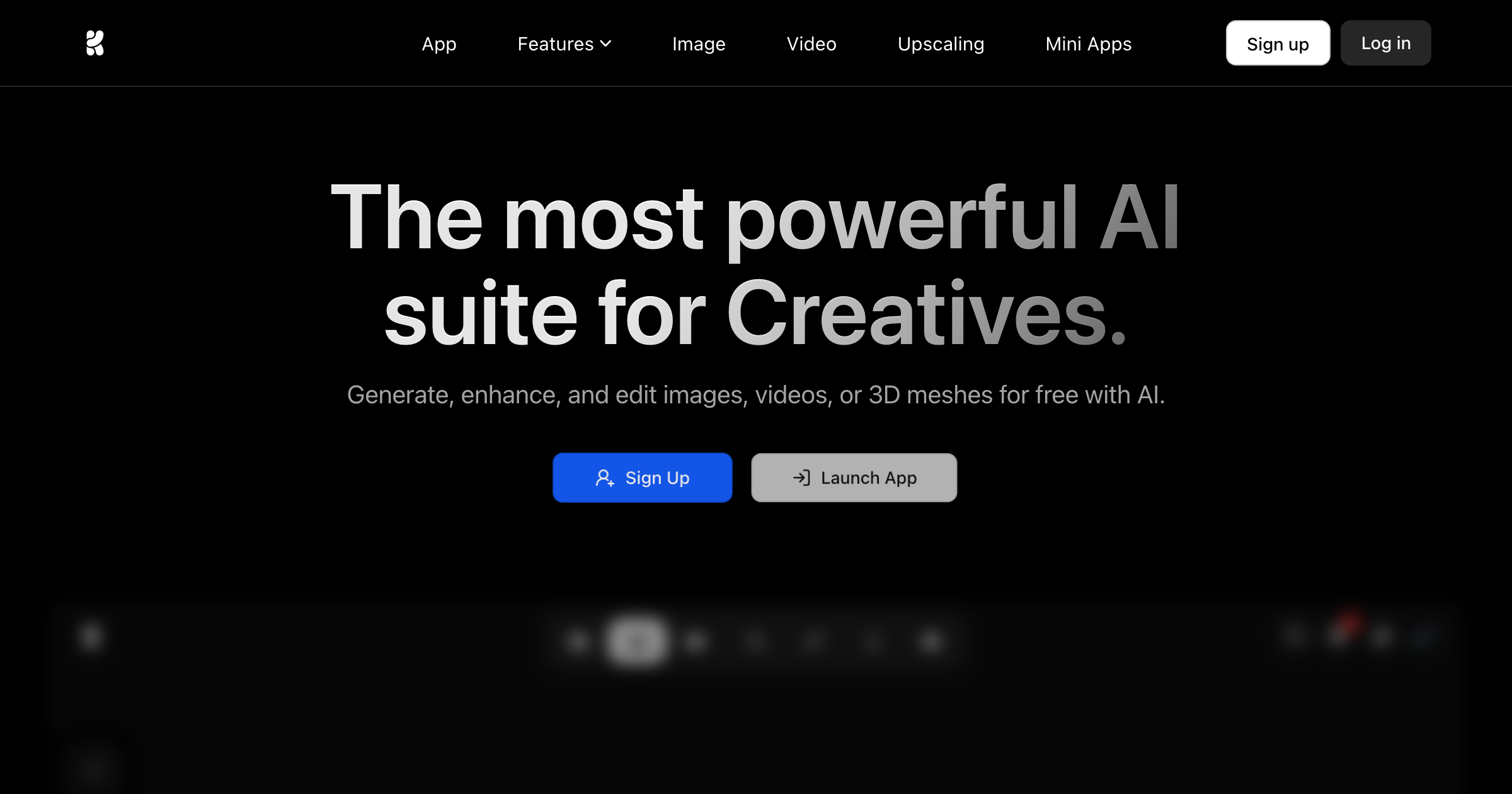Click the blue Sign Up button
The width and height of the screenshot is (1512, 794).
tap(642, 478)
